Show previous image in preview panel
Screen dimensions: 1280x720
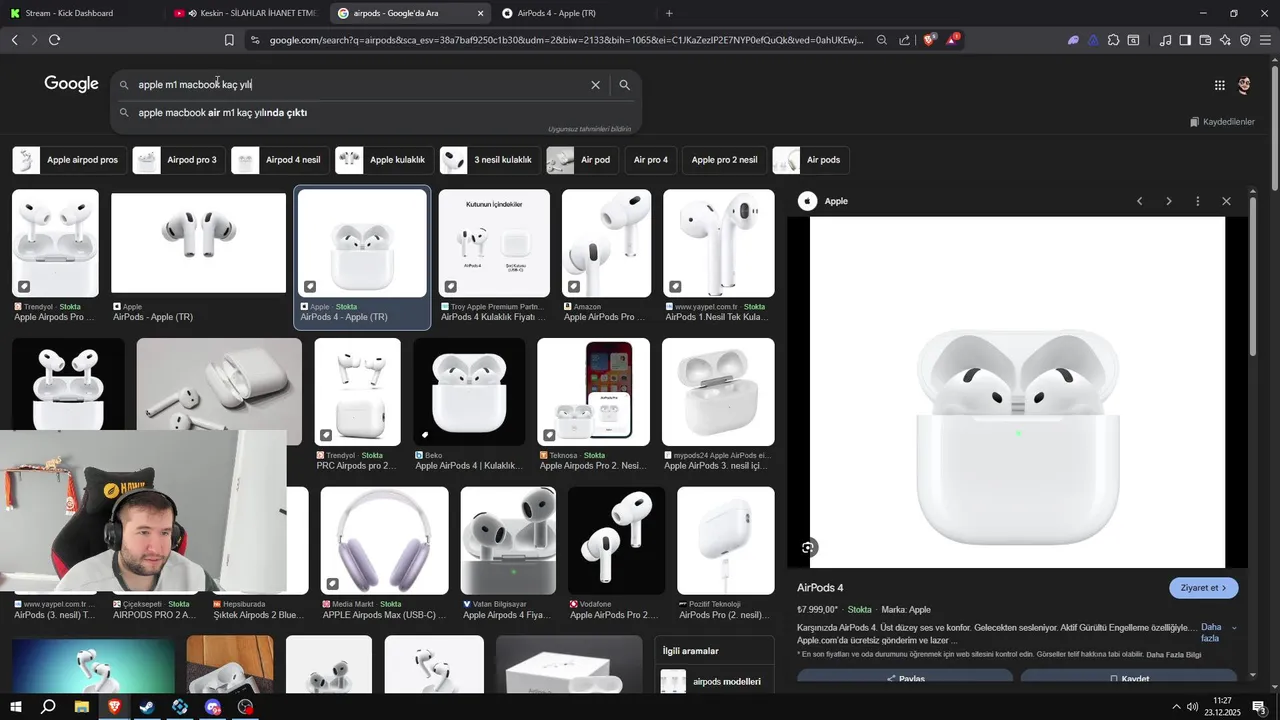tap(1139, 201)
